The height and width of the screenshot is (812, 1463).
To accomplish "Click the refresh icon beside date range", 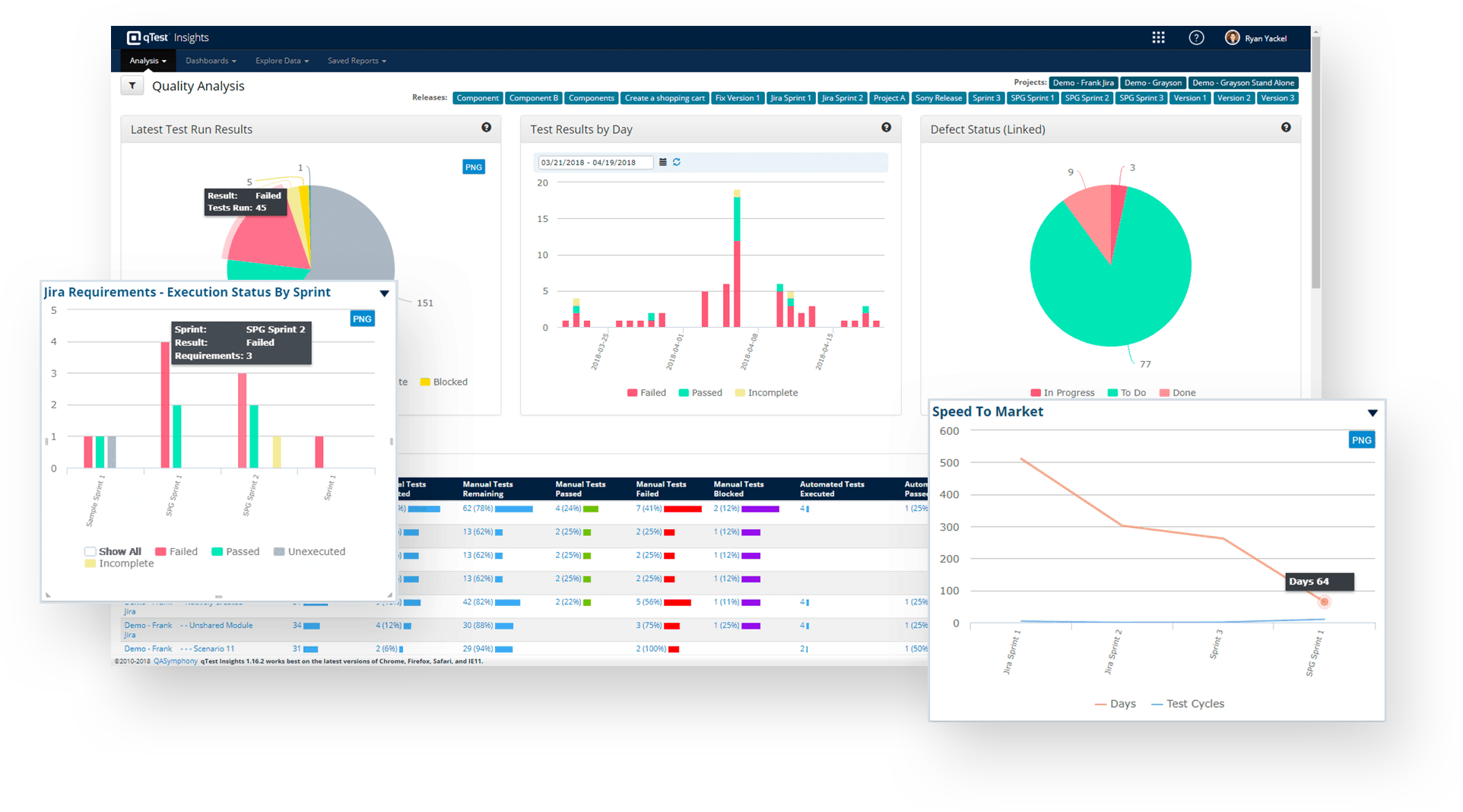I will point(677,162).
